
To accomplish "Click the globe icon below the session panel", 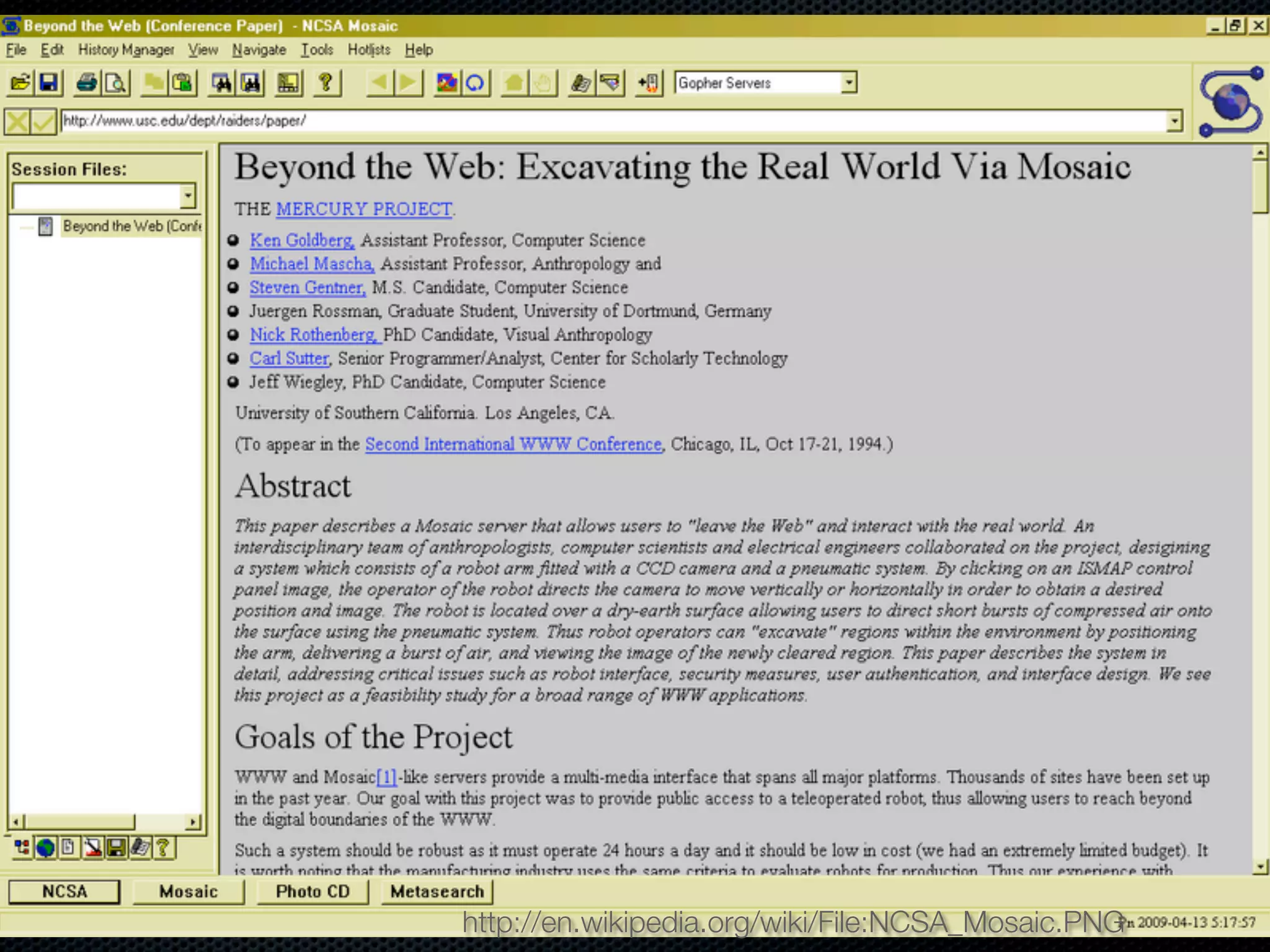I will click(x=45, y=847).
